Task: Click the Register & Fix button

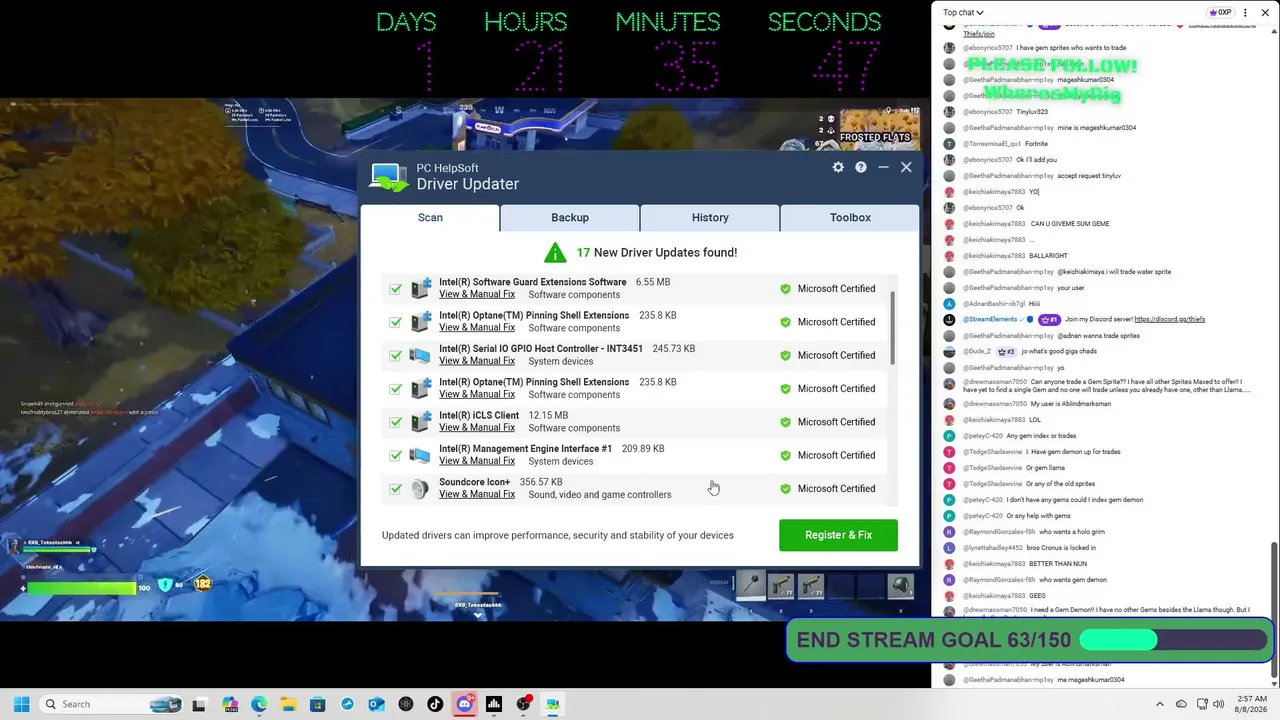Action: click(x=838, y=535)
